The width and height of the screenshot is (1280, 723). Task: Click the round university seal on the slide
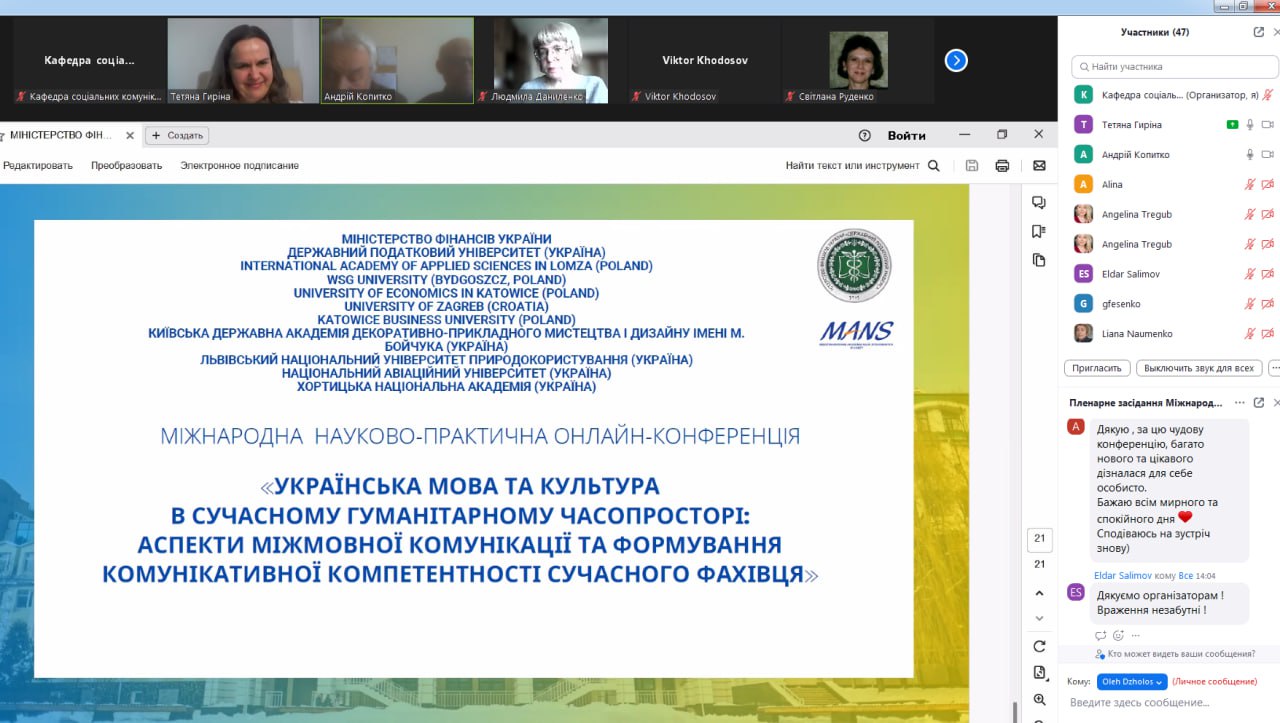point(855,267)
